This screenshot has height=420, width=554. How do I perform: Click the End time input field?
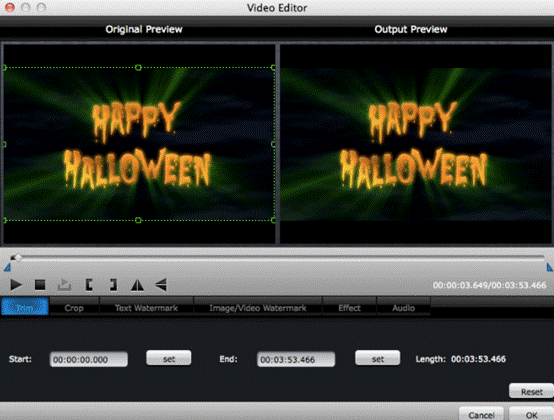click(296, 359)
